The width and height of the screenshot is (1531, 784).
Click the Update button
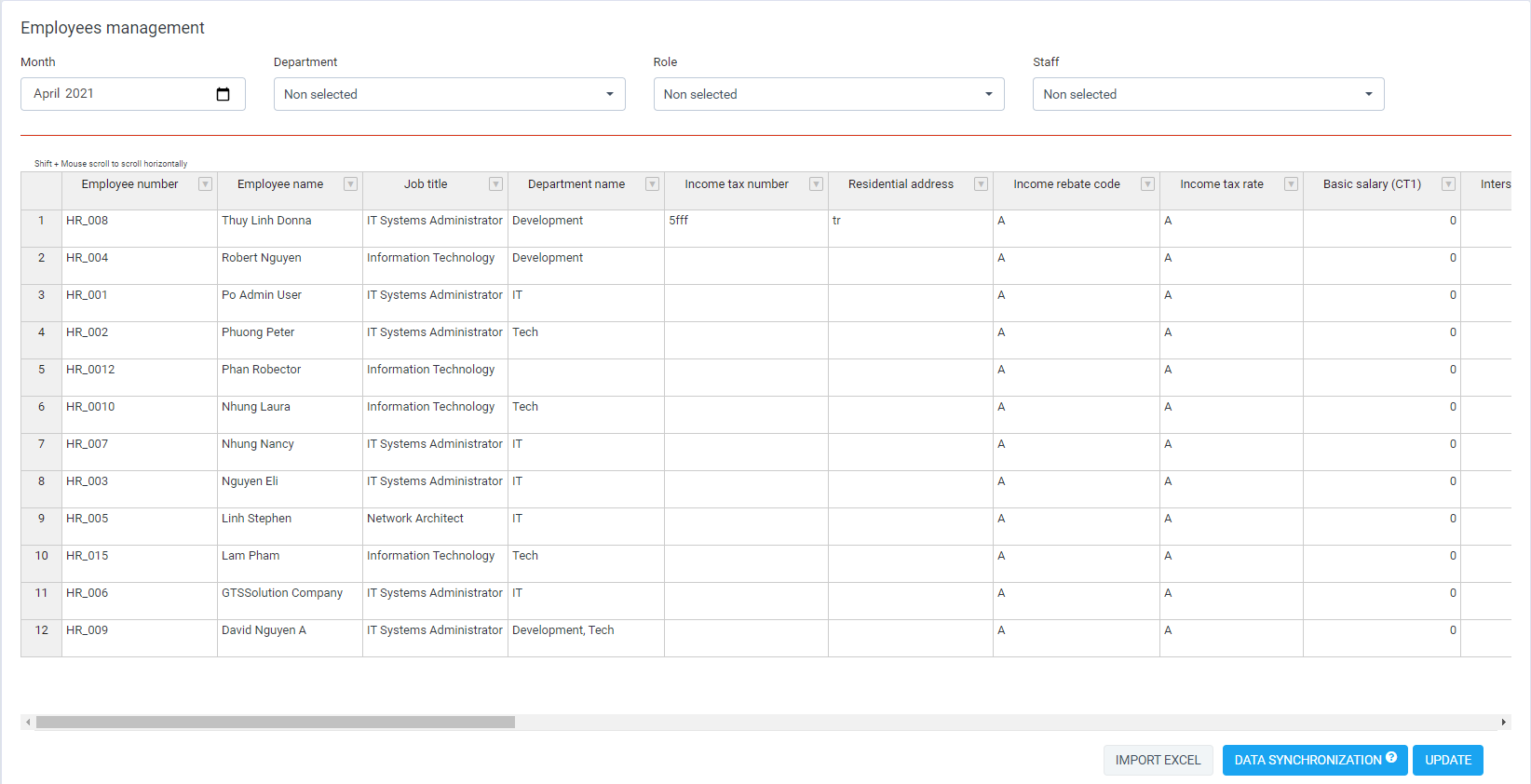tap(1448, 760)
